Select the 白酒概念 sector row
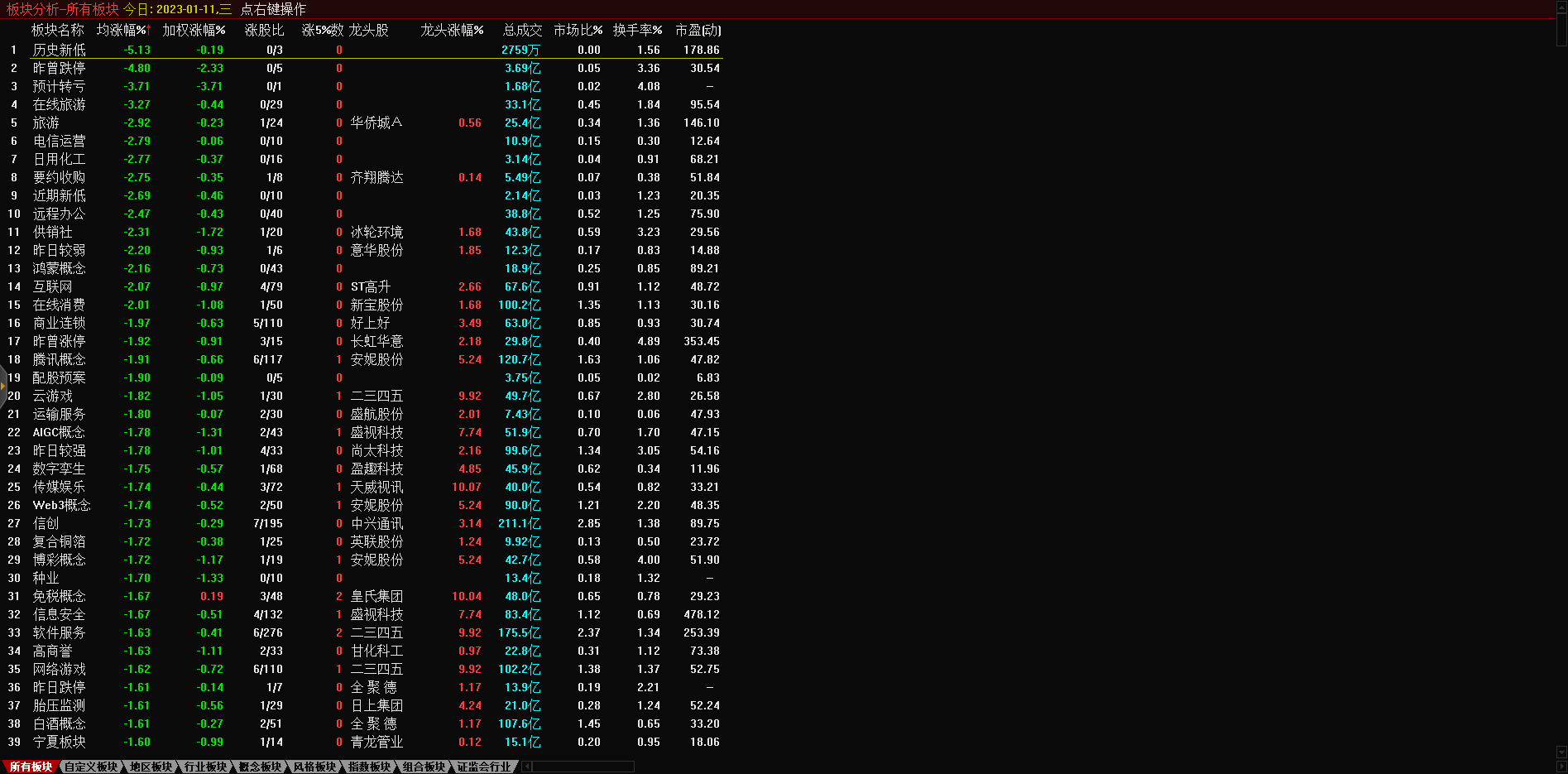The image size is (1568, 774). point(59,724)
